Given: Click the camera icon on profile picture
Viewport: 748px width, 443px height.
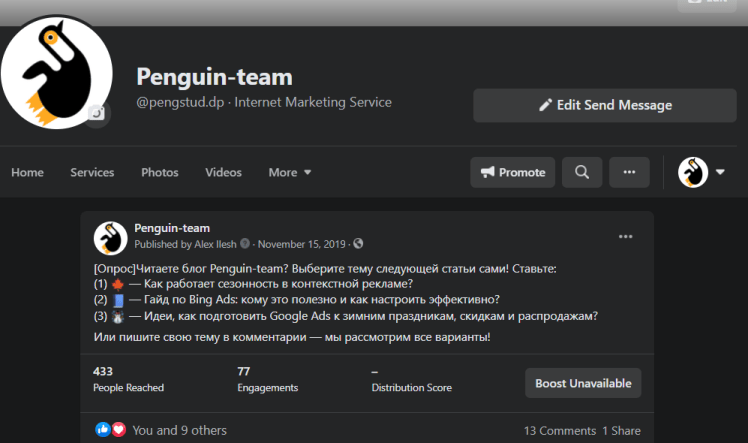Looking at the screenshot, I should tap(97, 114).
